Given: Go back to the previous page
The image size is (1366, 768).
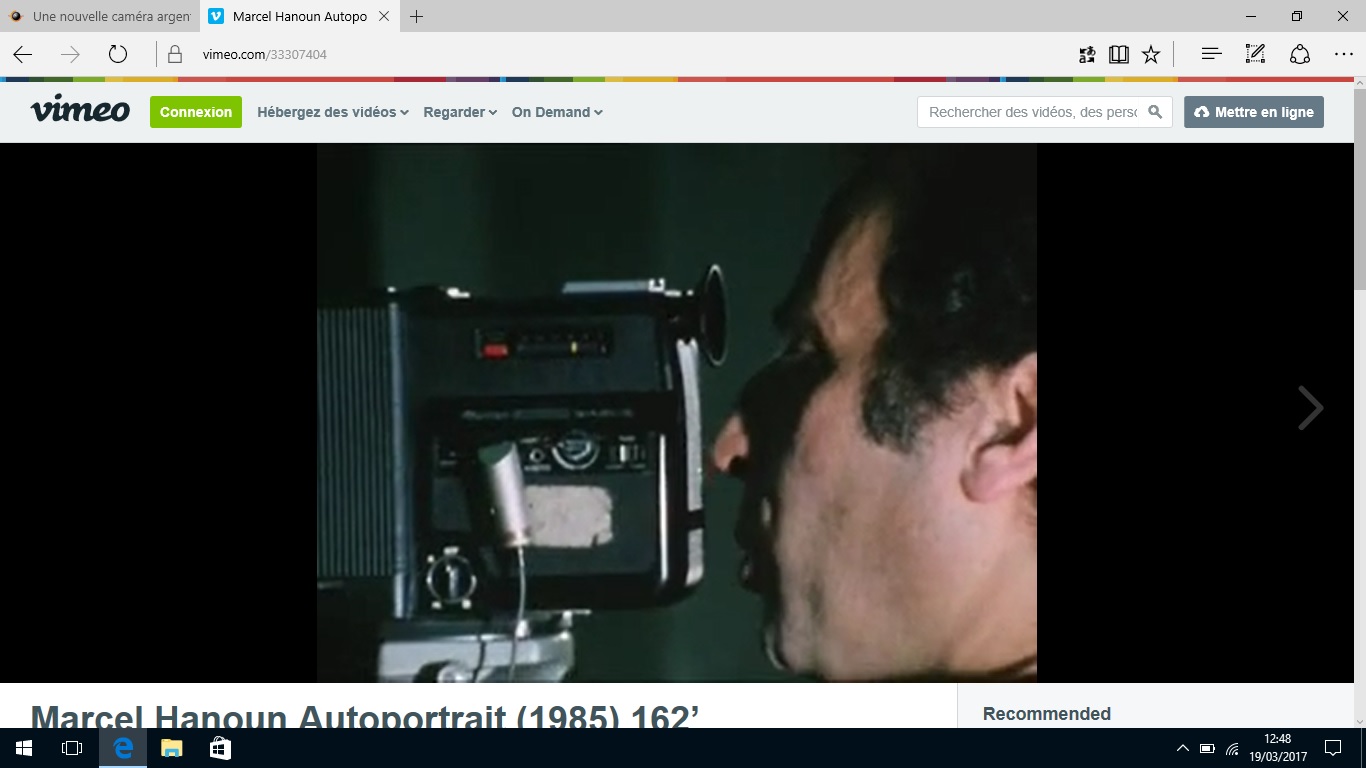Looking at the screenshot, I should (22, 54).
